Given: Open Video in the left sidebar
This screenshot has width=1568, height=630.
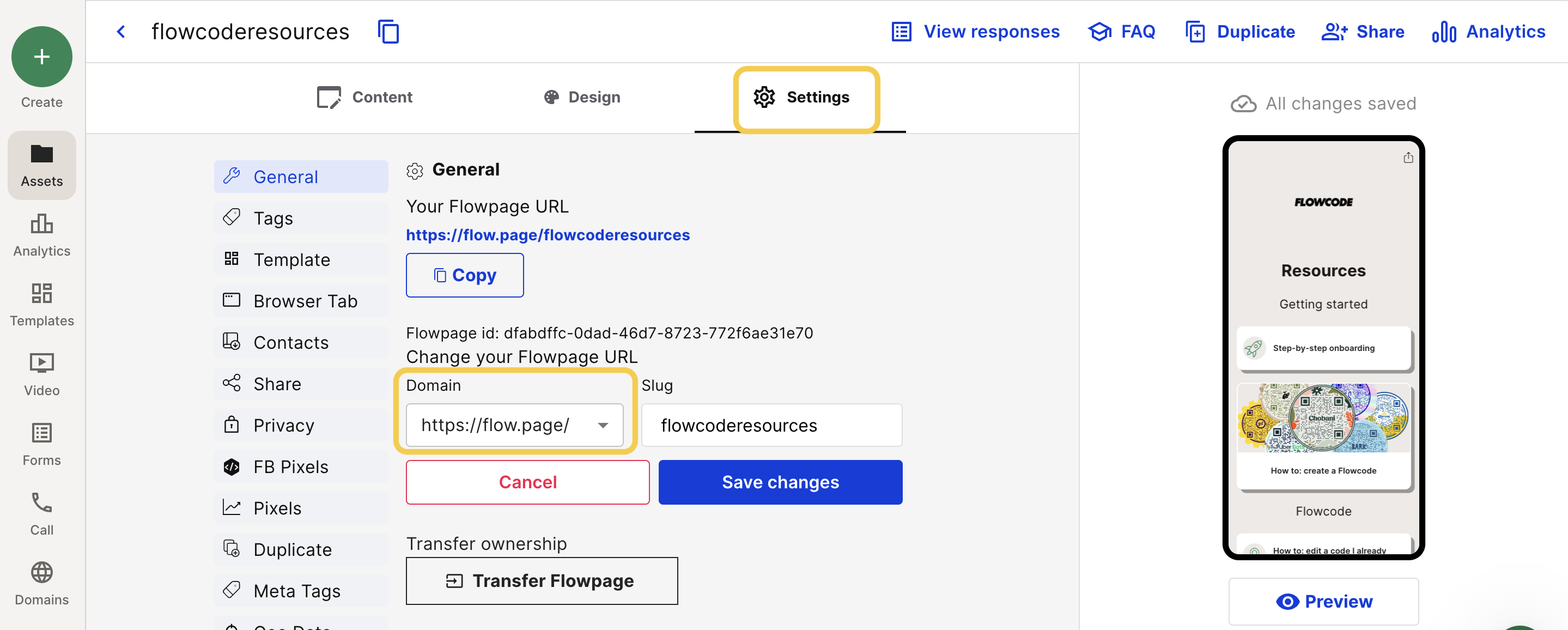Looking at the screenshot, I should pyautogui.click(x=41, y=374).
